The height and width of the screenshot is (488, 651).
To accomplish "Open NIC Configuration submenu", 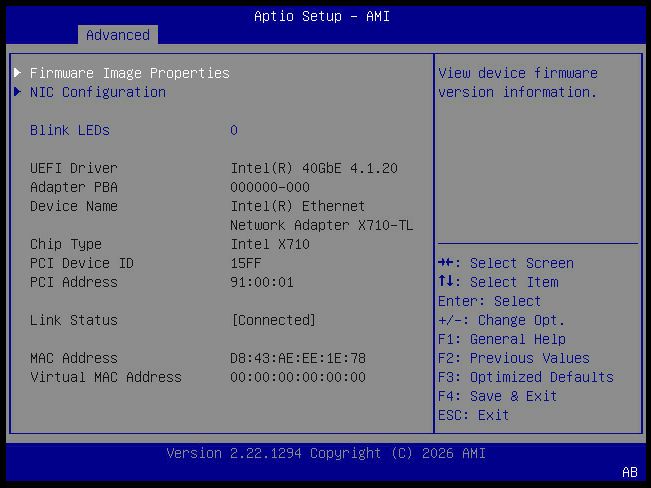I will [x=98, y=92].
